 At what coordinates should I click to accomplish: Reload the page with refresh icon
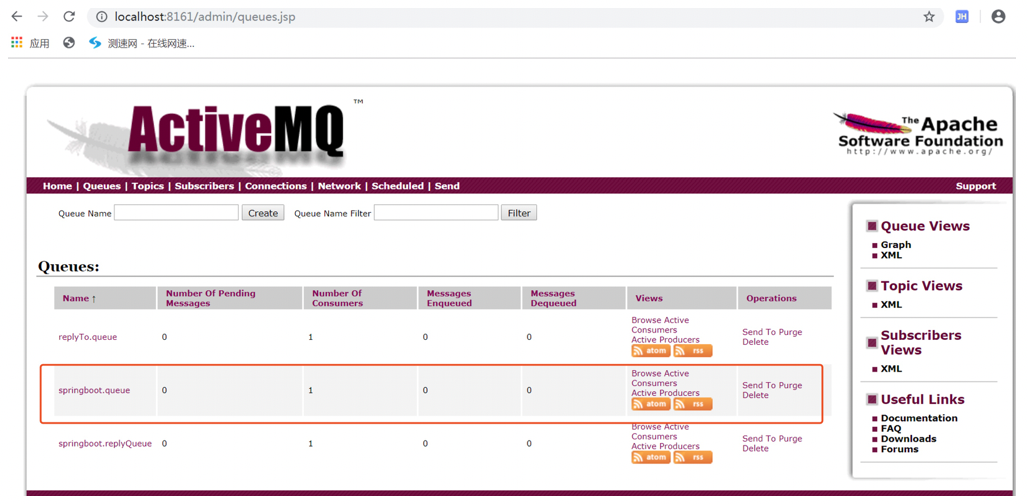point(69,16)
